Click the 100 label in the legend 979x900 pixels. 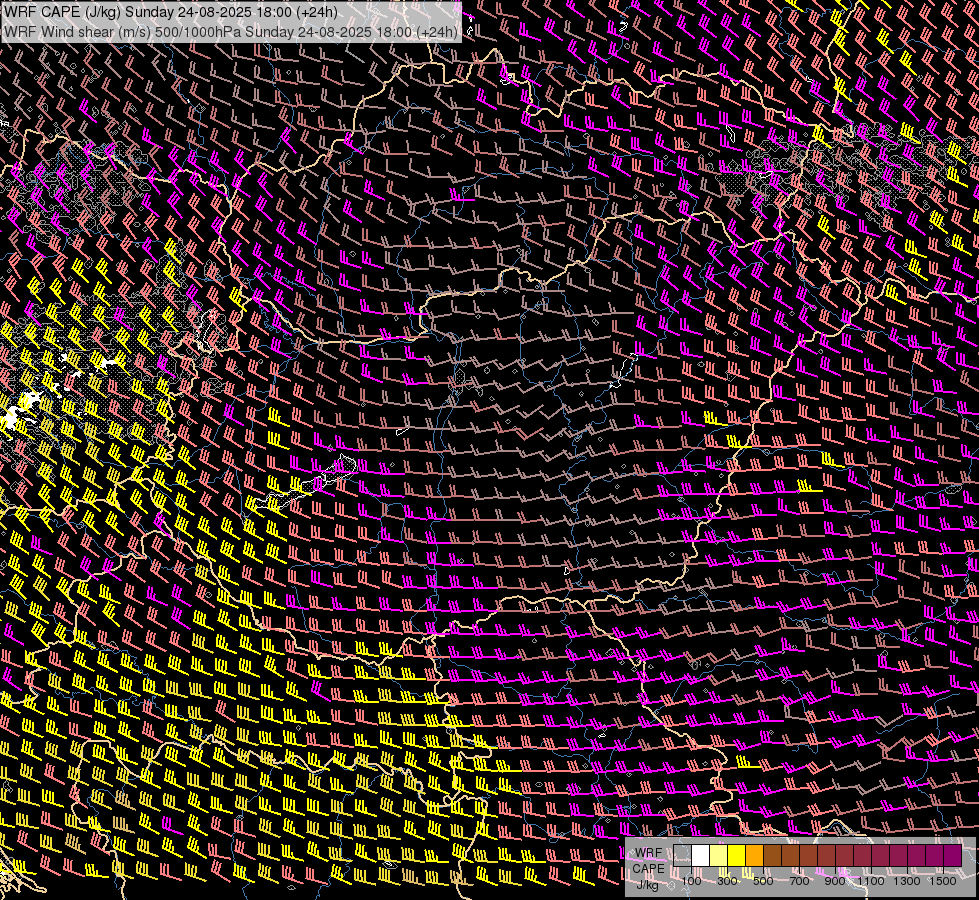pos(691,881)
